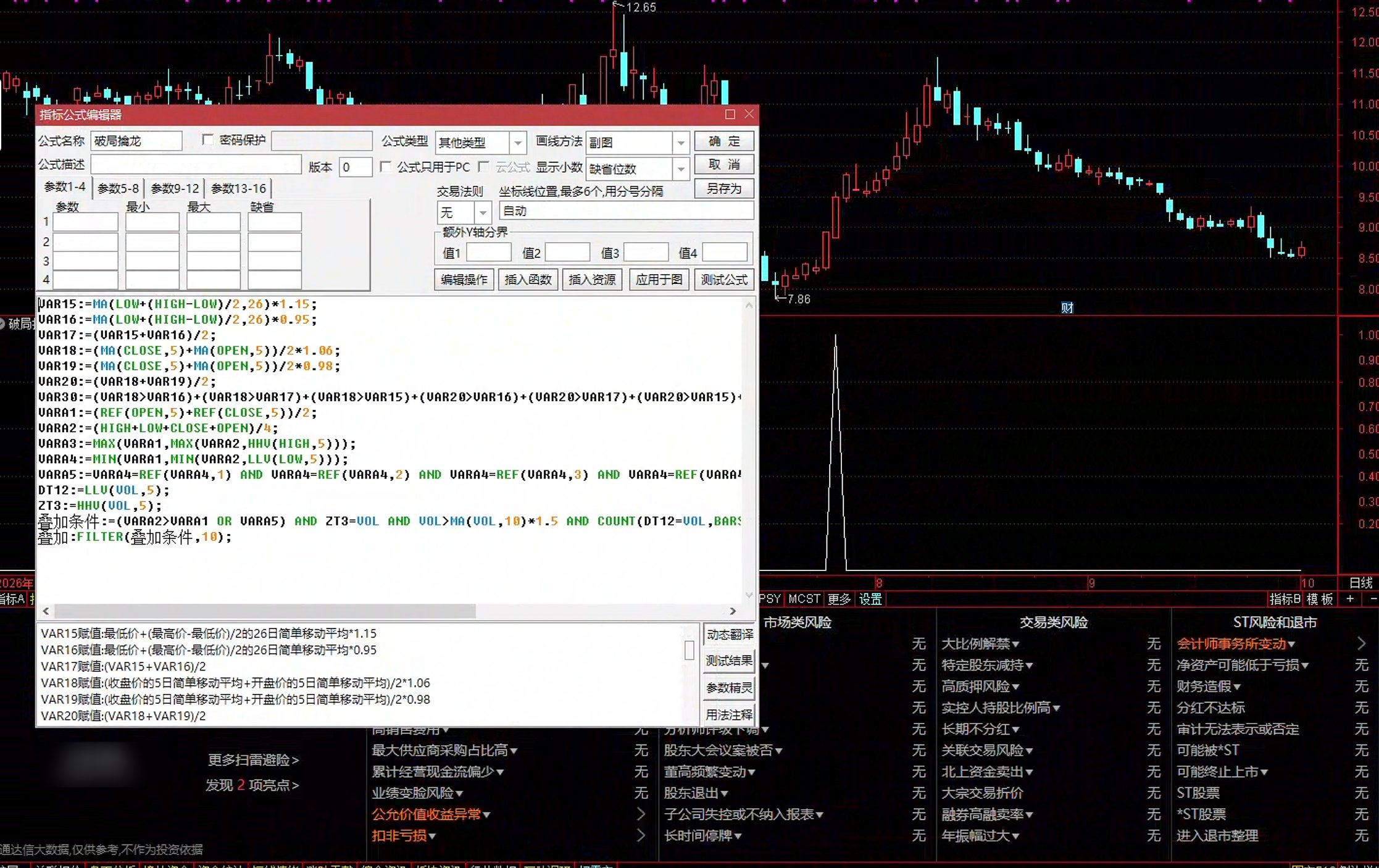Switch to the 参数5-8 tab
The image size is (1379, 868).
pos(117,188)
